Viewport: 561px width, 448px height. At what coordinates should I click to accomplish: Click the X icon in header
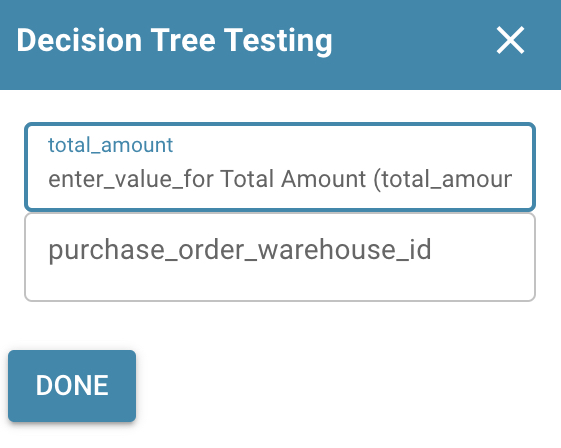pyautogui.click(x=511, y=40)
